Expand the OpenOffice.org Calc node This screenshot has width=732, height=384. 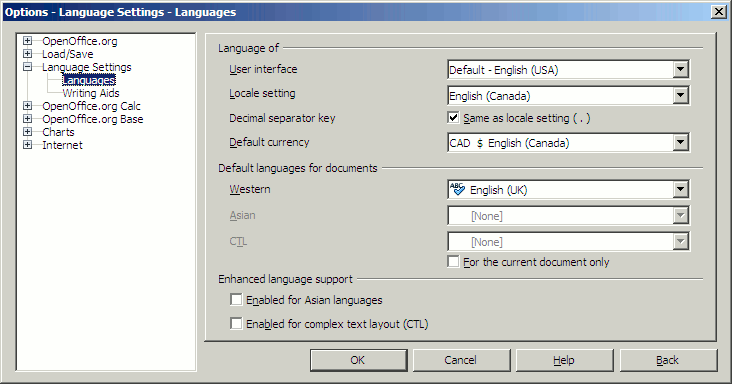pyautogui.click(x=28, y=106)
